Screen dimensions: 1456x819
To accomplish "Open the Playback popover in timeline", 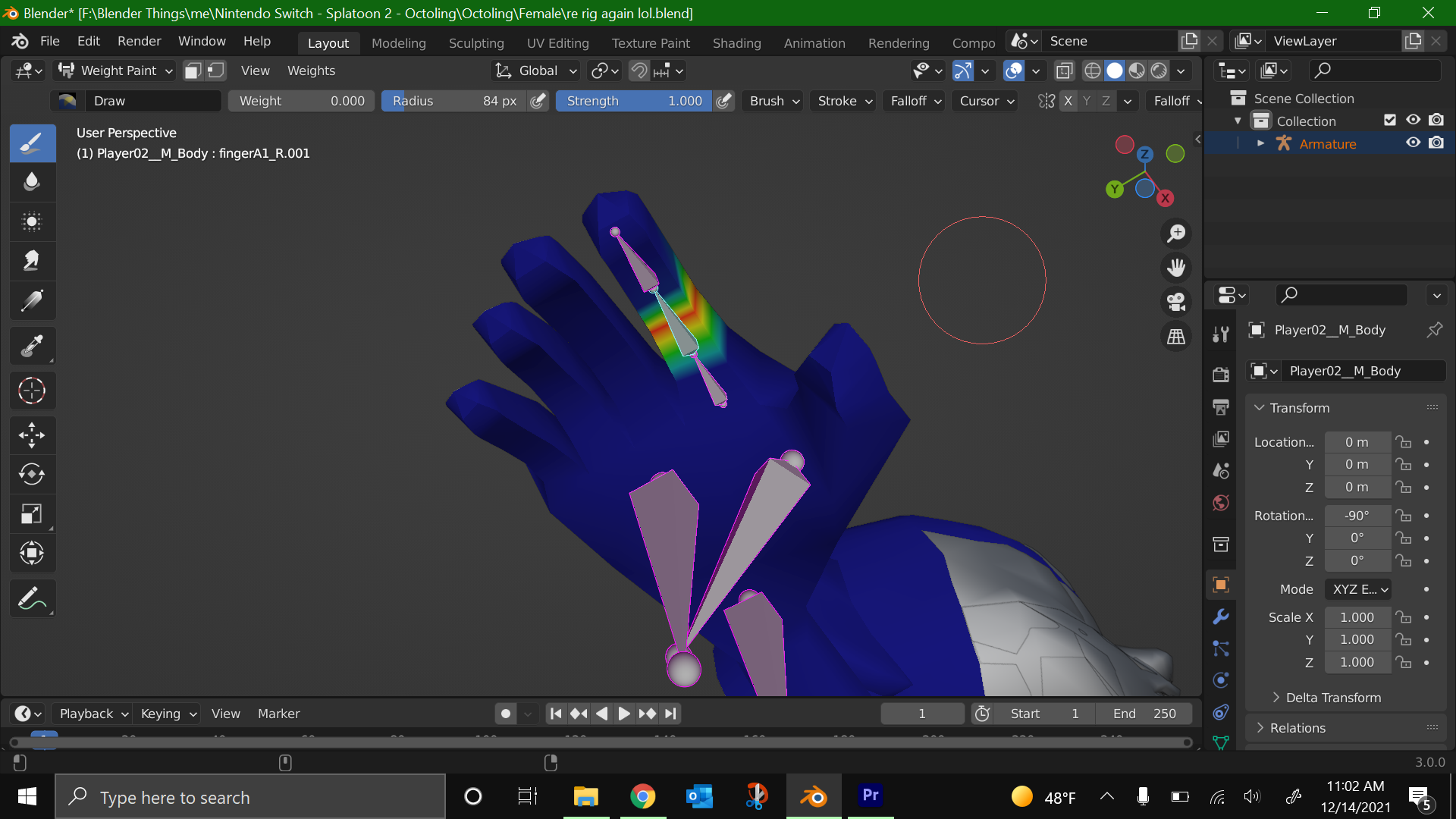I will coord(93,714).
